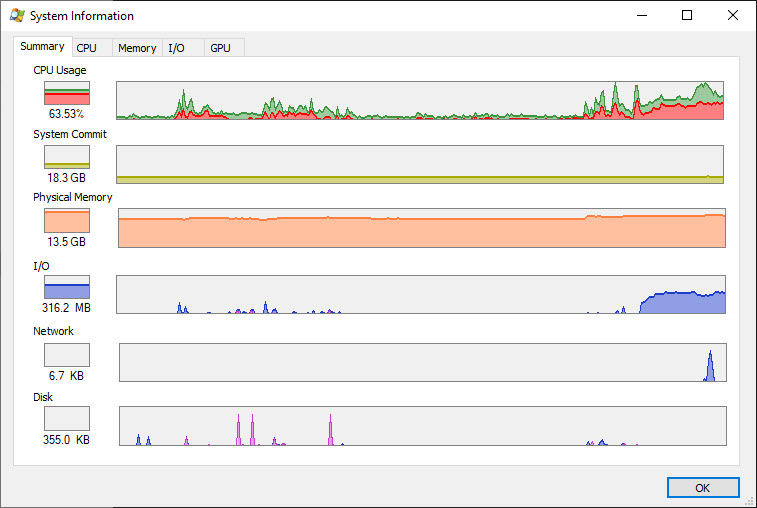Close the System Information window
The image size is (757, 508).
point(732,15)
